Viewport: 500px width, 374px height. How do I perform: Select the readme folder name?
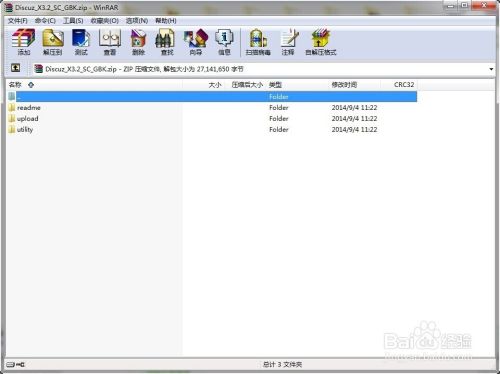point(29,108)
